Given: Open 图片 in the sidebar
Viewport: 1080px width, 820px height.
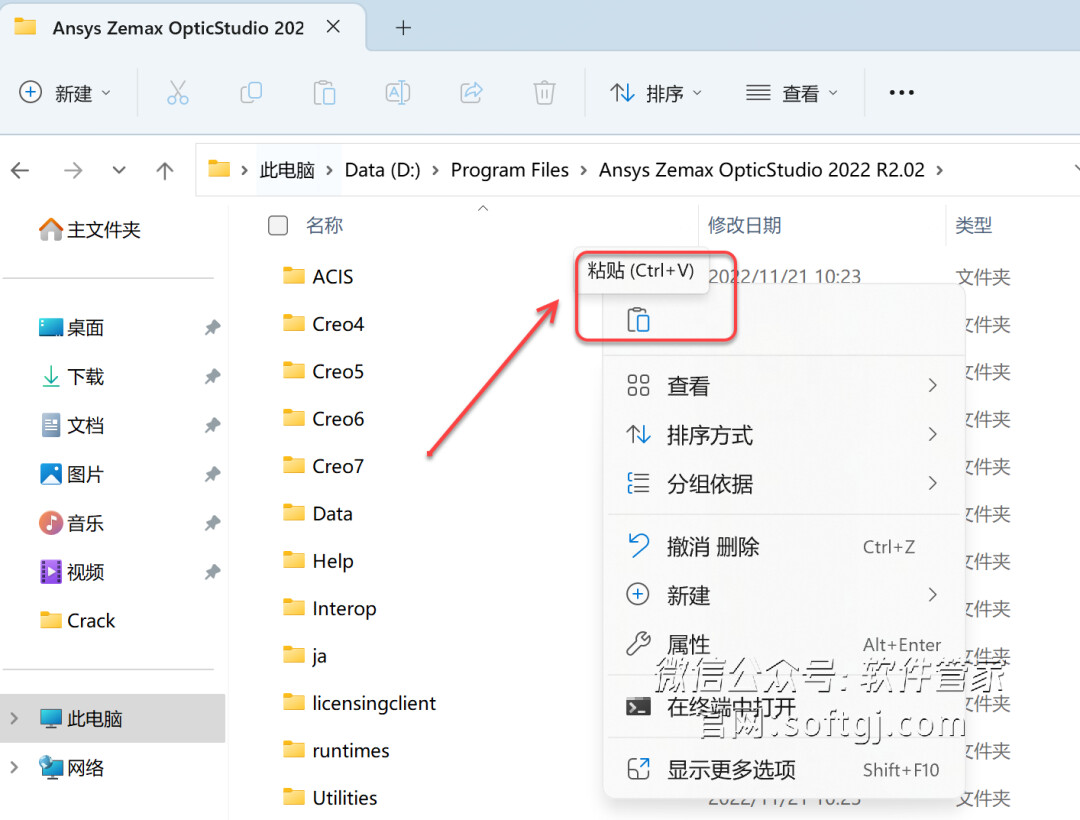Looking at the screenshot, I should (72, 474).
